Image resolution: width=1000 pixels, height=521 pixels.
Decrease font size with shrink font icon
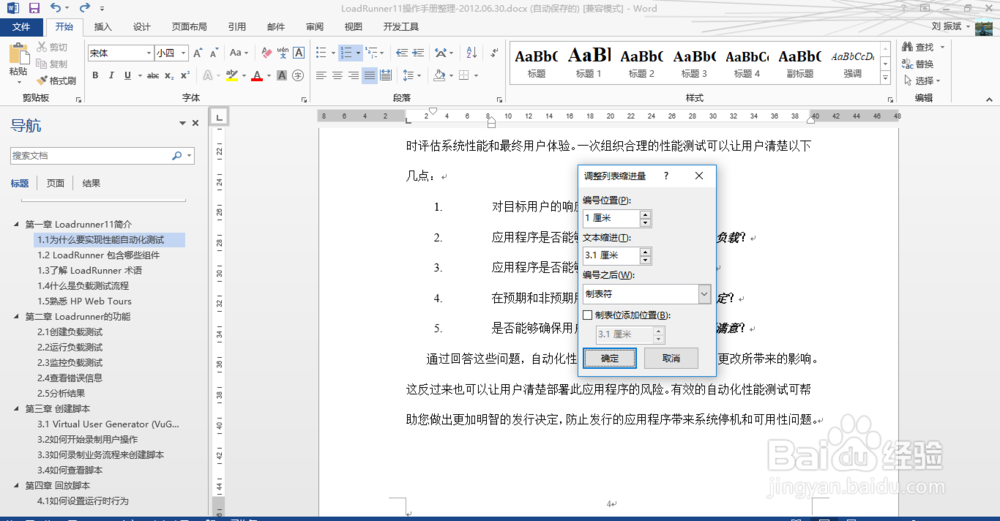coord(214,53)
